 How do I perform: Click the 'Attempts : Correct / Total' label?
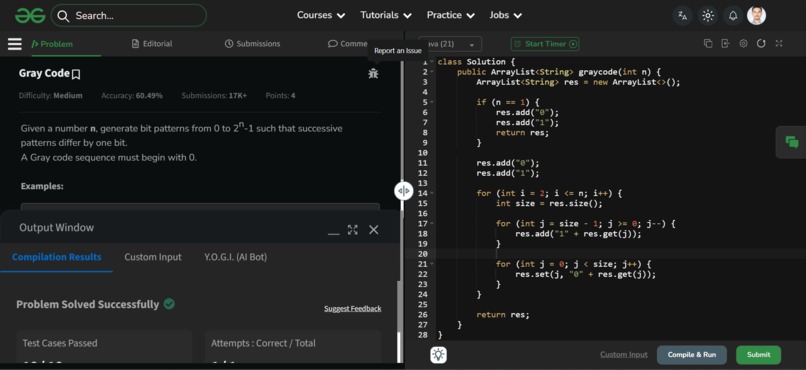coord(263,343)
